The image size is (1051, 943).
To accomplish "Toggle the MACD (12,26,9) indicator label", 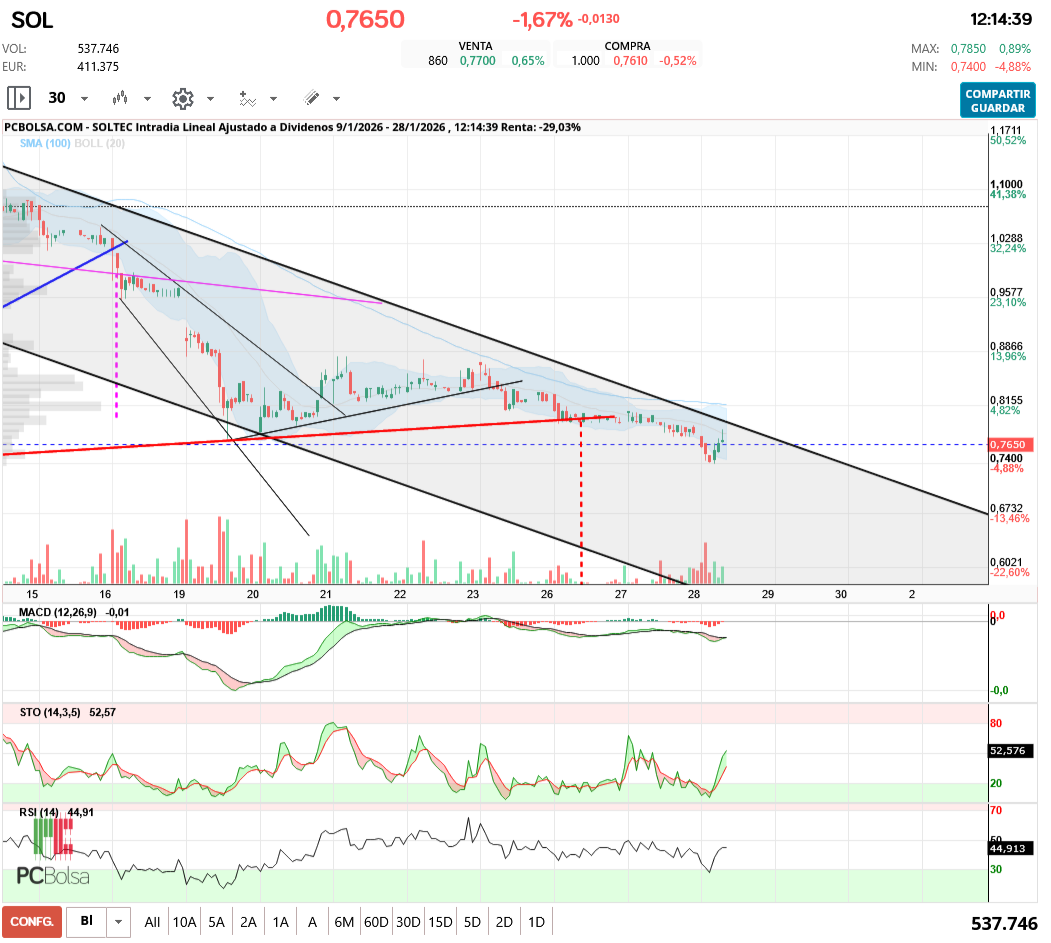I will click(x=58, y=611).
